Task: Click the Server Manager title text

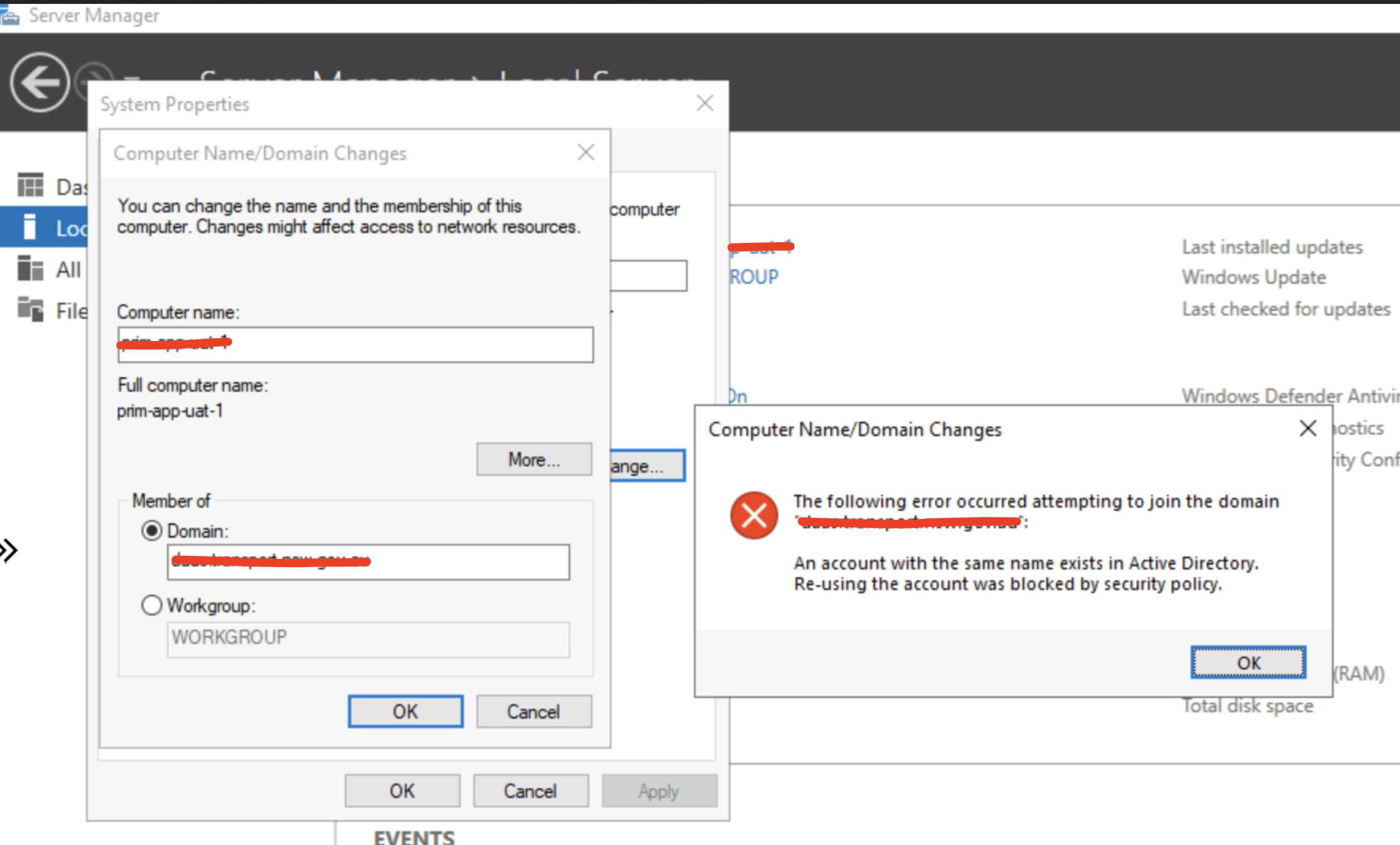Action: 94,15
